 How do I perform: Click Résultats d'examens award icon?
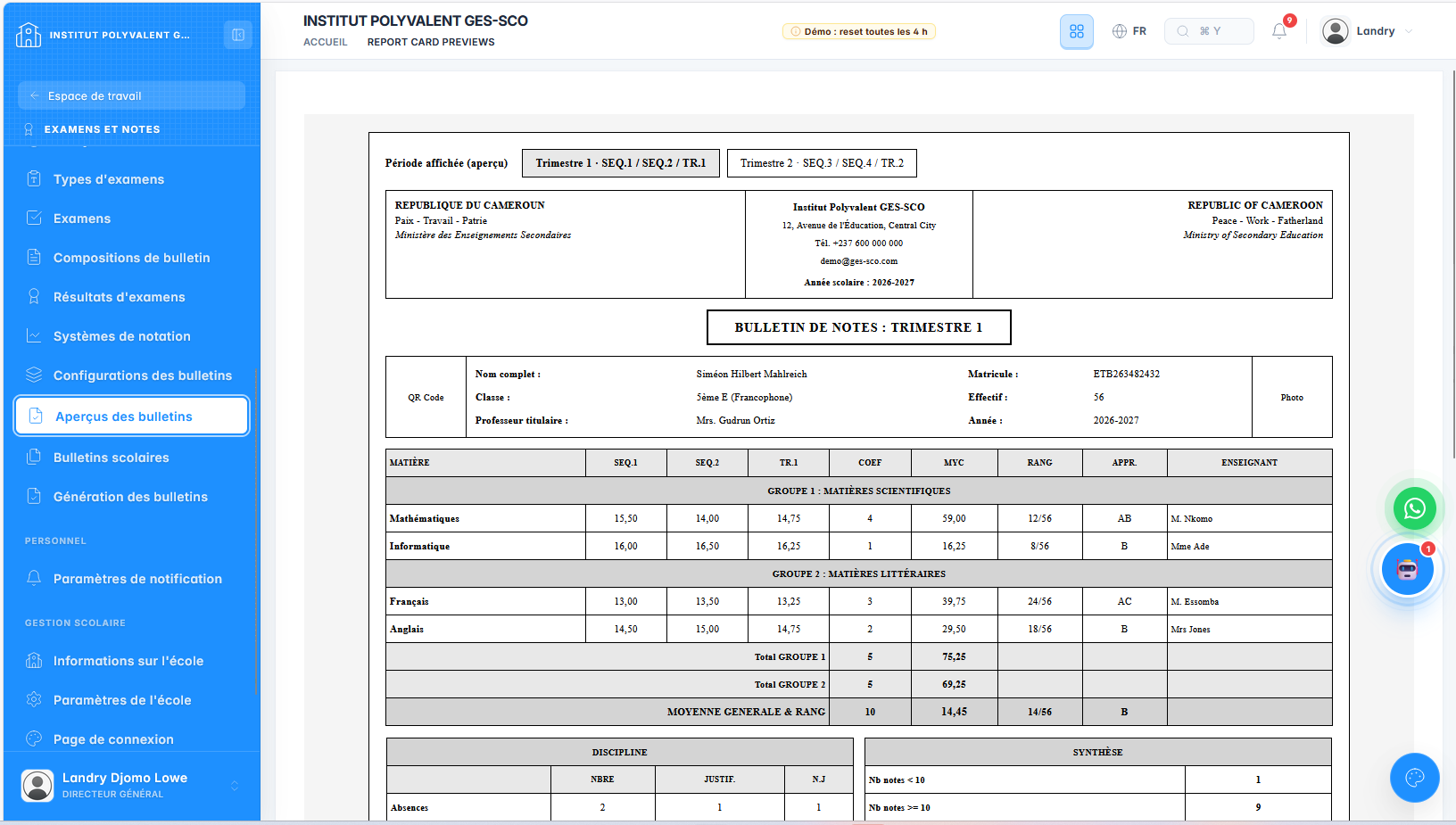click(34, 296)
